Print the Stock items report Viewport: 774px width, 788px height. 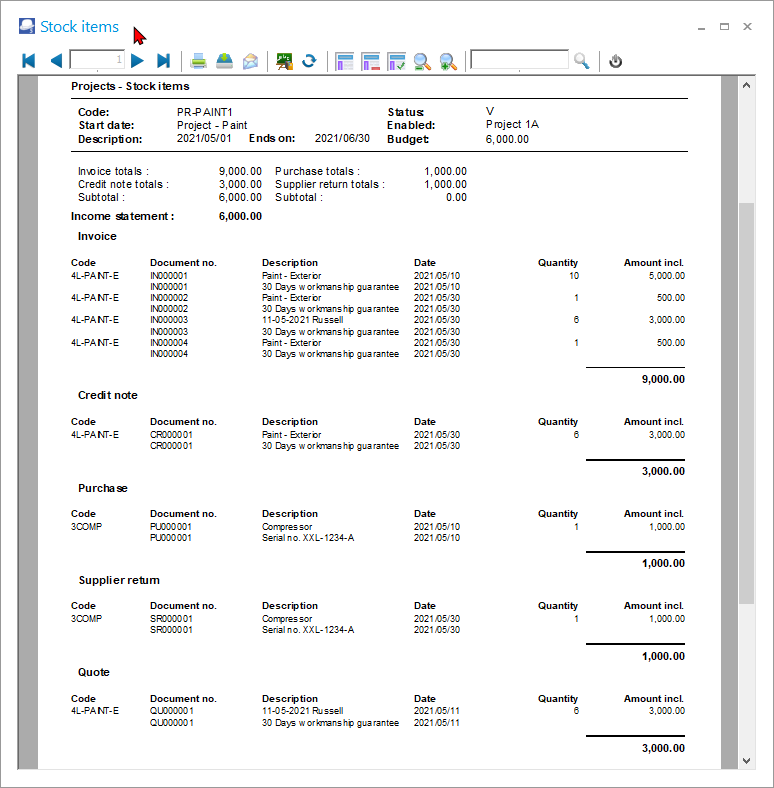pyautogui.click(x=199, y=61)
